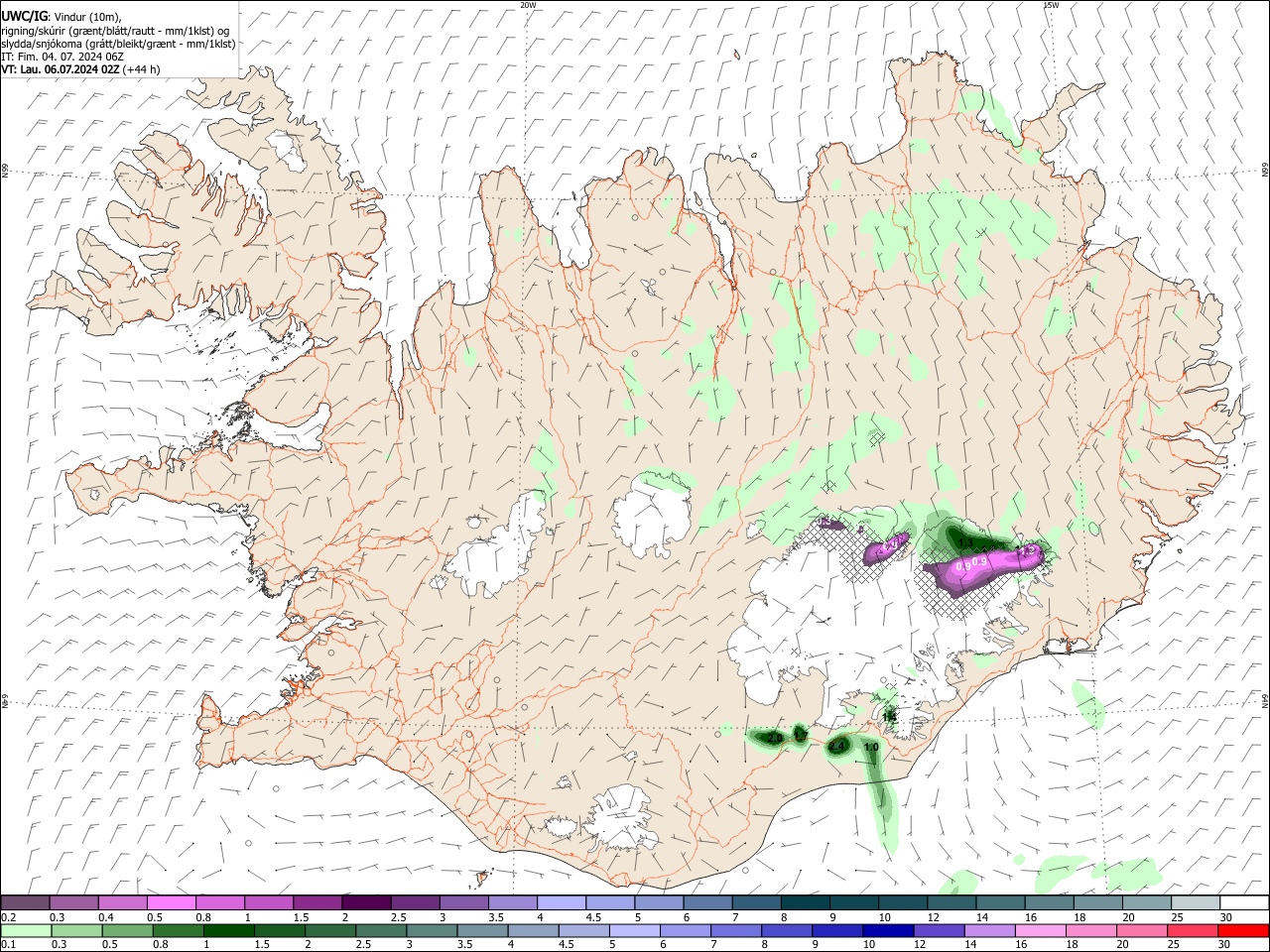Screen dimensions: 1270x952
Task: Select the white 30 swatch in upper legend
Action: point(1243,902)
